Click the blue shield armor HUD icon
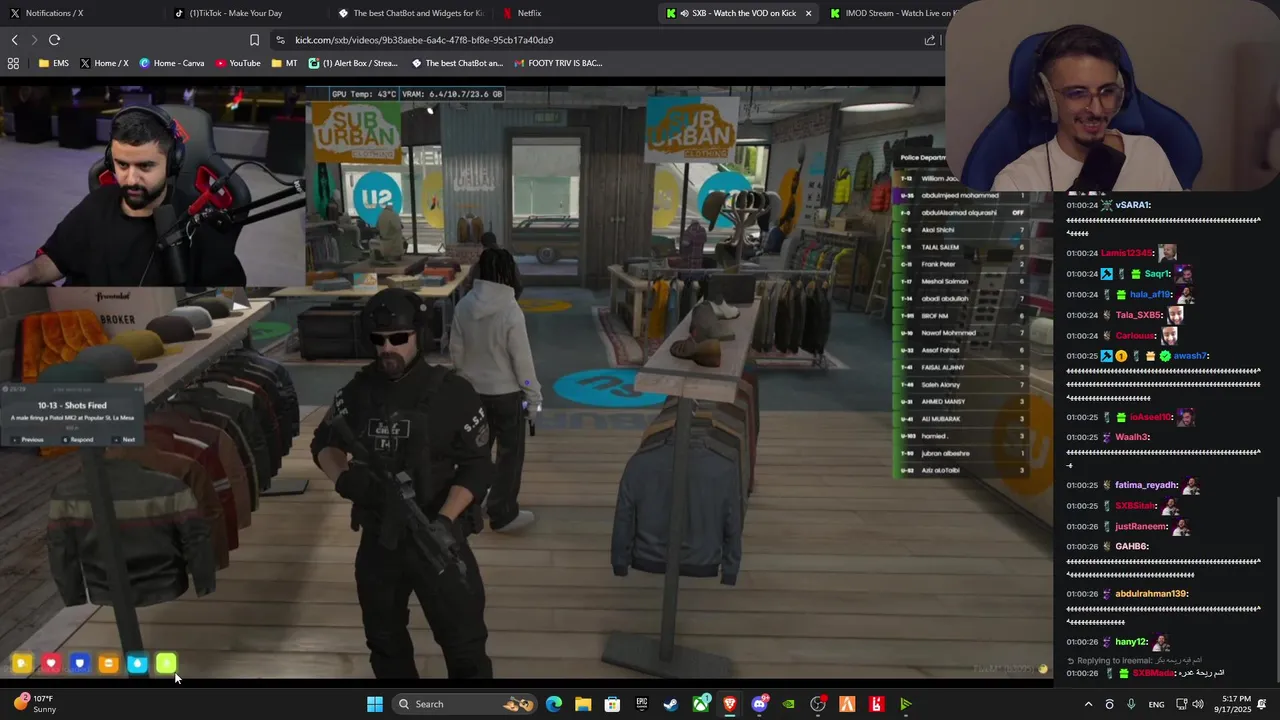Viewport: 1280px width, 720px height. click(80, 663)
